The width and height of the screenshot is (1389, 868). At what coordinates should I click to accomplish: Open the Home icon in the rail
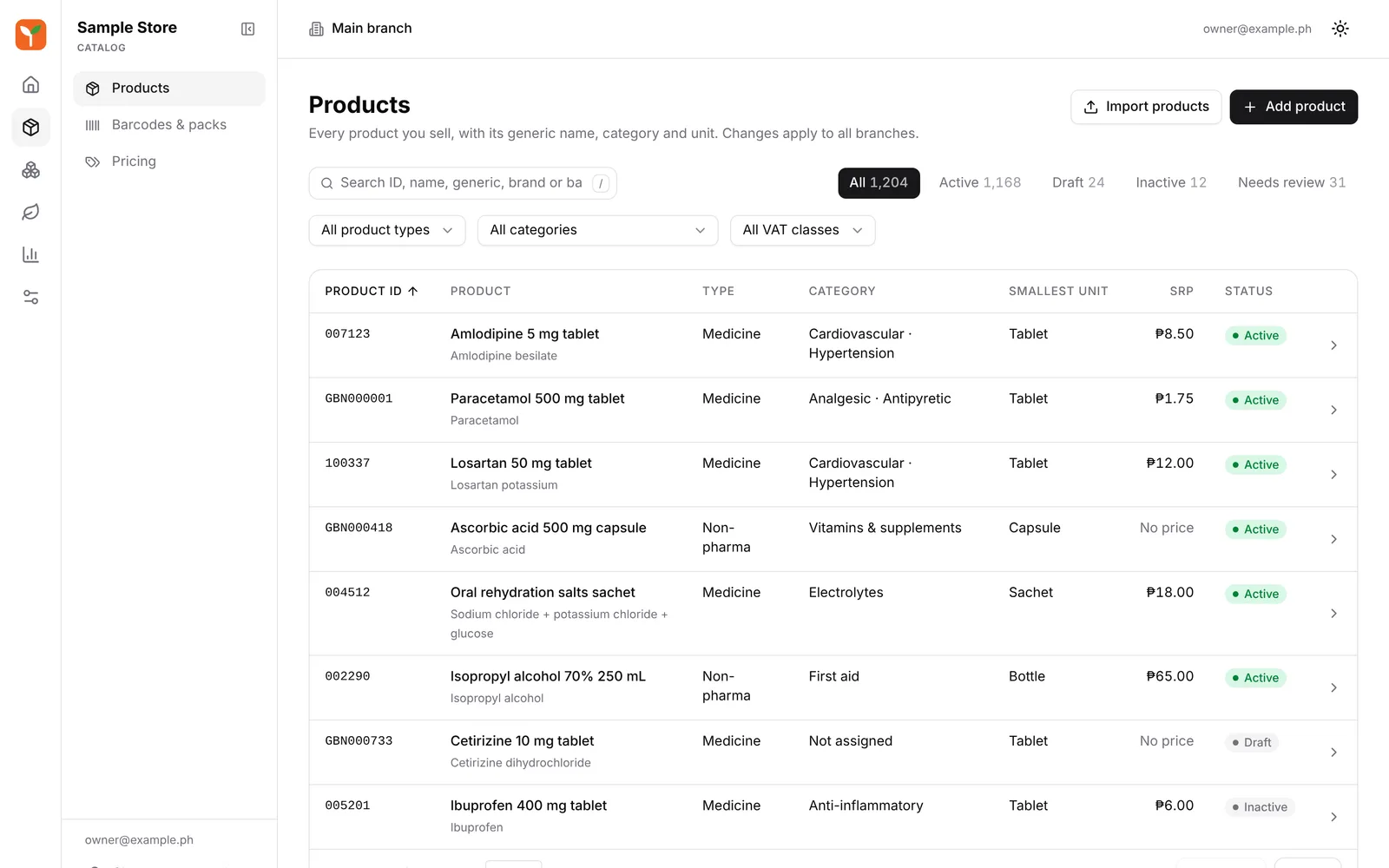(x=30, y=84)
